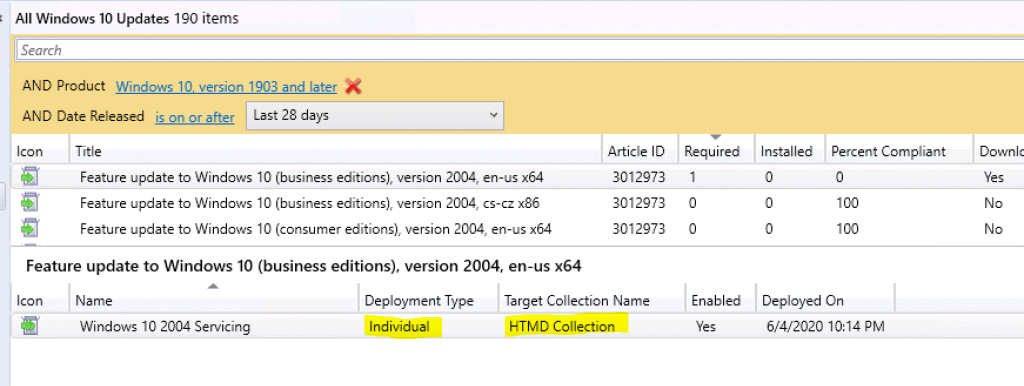The height and width of the screenshot is (386, 1024).
Task: Click the icon for en-us x64 business editions update
Action: [x=30, y=177]
